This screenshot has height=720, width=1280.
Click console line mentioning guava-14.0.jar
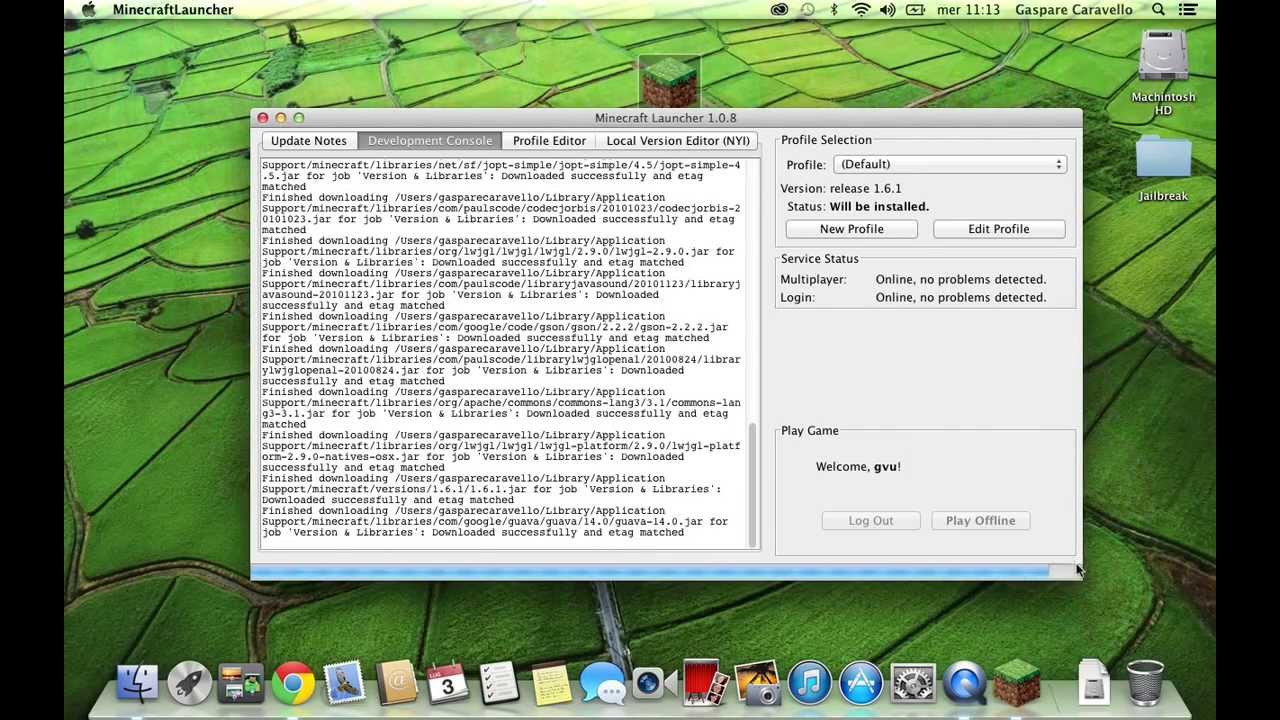pos(496,522)
